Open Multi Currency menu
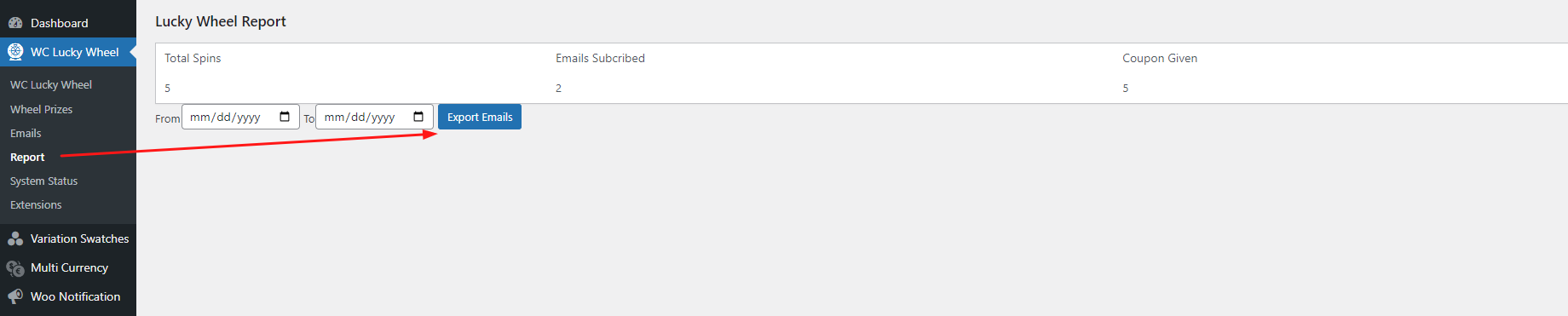The image size is (1568, 316). coord(68,267)
